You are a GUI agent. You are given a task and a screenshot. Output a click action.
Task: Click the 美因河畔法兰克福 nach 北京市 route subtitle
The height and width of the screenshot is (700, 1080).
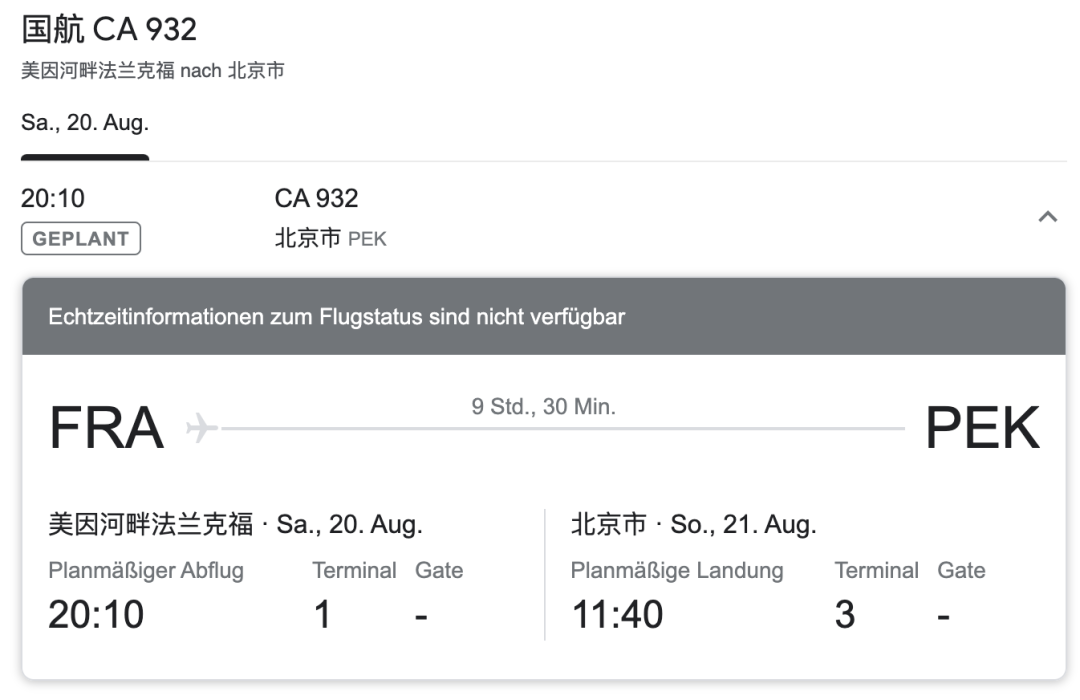(152, 71)
